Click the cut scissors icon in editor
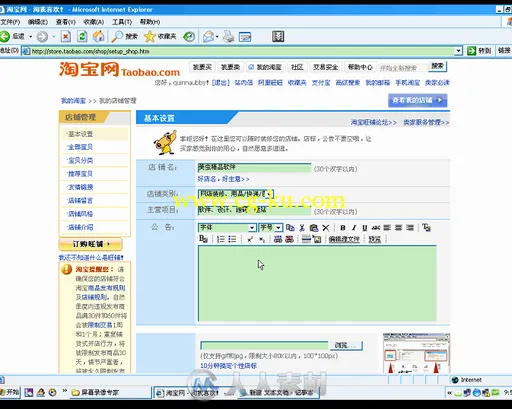512x409 pixels. point(302,228)
